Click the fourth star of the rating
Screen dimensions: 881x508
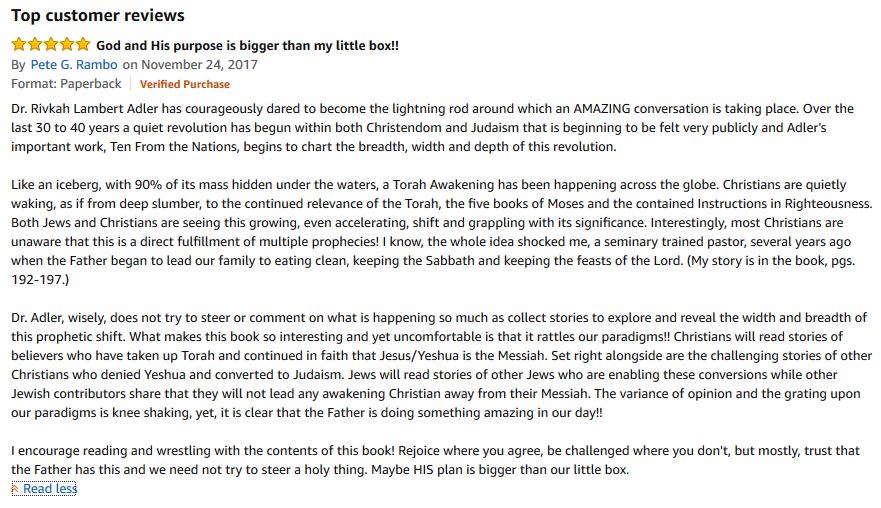pos(67,45)
